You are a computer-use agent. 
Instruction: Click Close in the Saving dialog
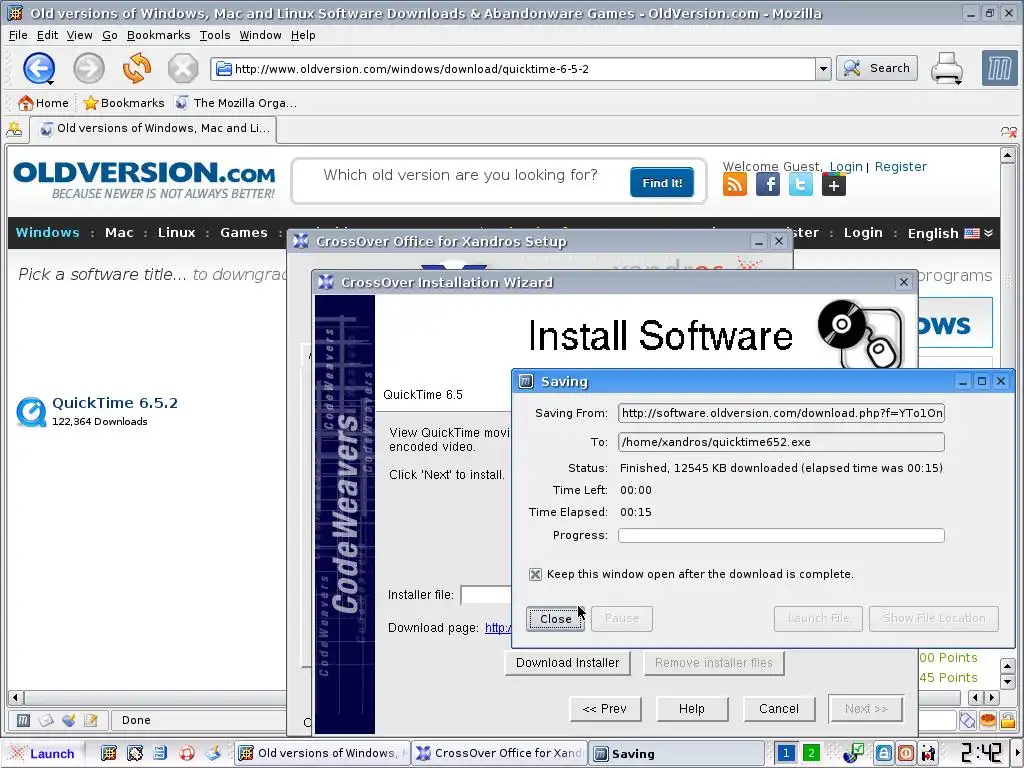(x=556, y=618)
